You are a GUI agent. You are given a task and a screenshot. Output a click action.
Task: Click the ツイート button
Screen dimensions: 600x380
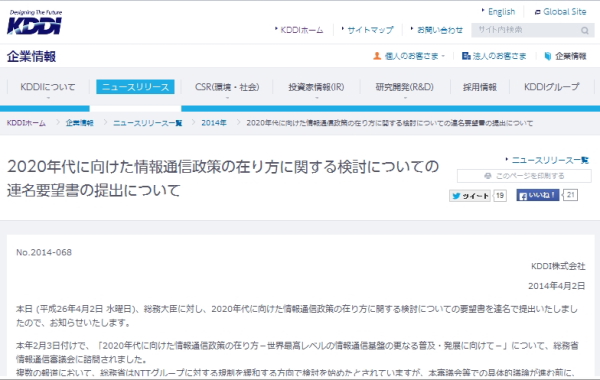[470, 196]
